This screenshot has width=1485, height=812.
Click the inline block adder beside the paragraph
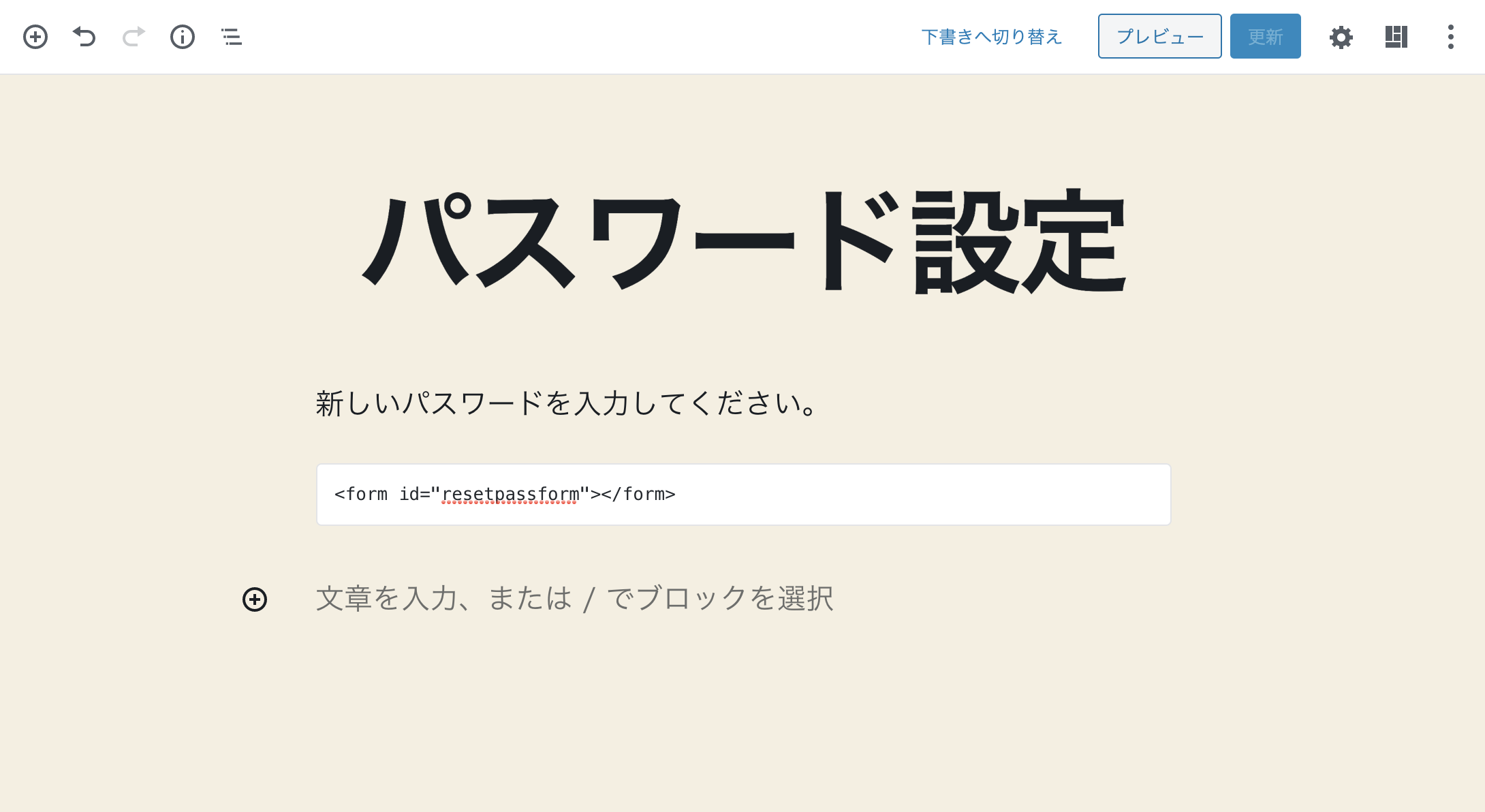(255, 599)
